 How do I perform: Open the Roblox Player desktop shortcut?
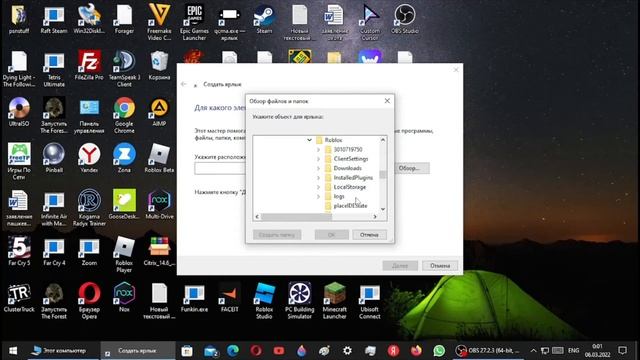[124, 254]
